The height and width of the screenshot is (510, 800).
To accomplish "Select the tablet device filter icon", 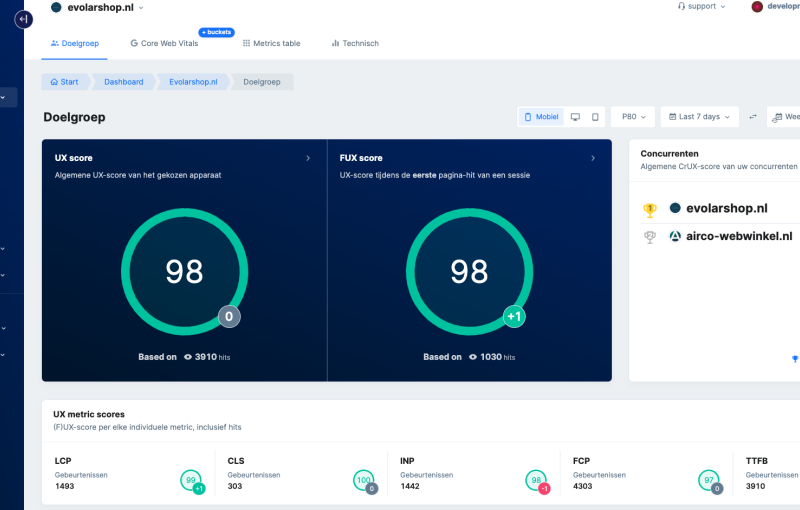I will click(595, 117).
